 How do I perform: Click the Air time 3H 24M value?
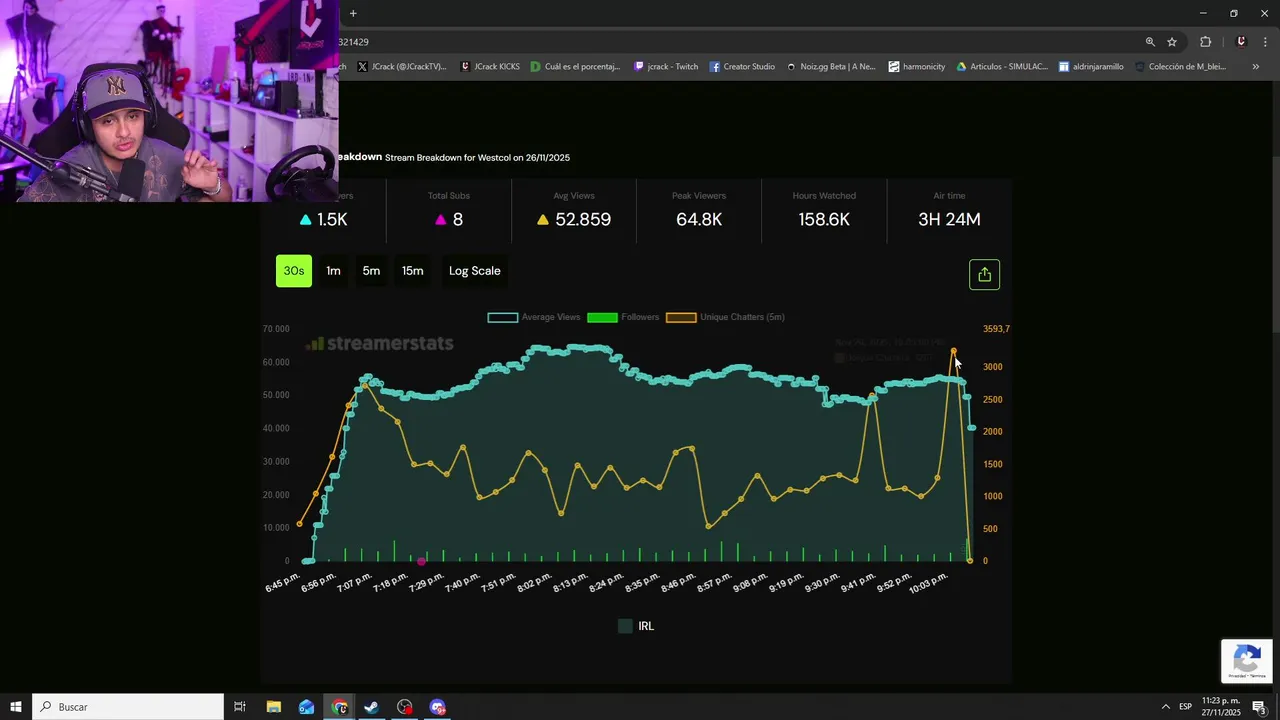[x=949, y=220]
